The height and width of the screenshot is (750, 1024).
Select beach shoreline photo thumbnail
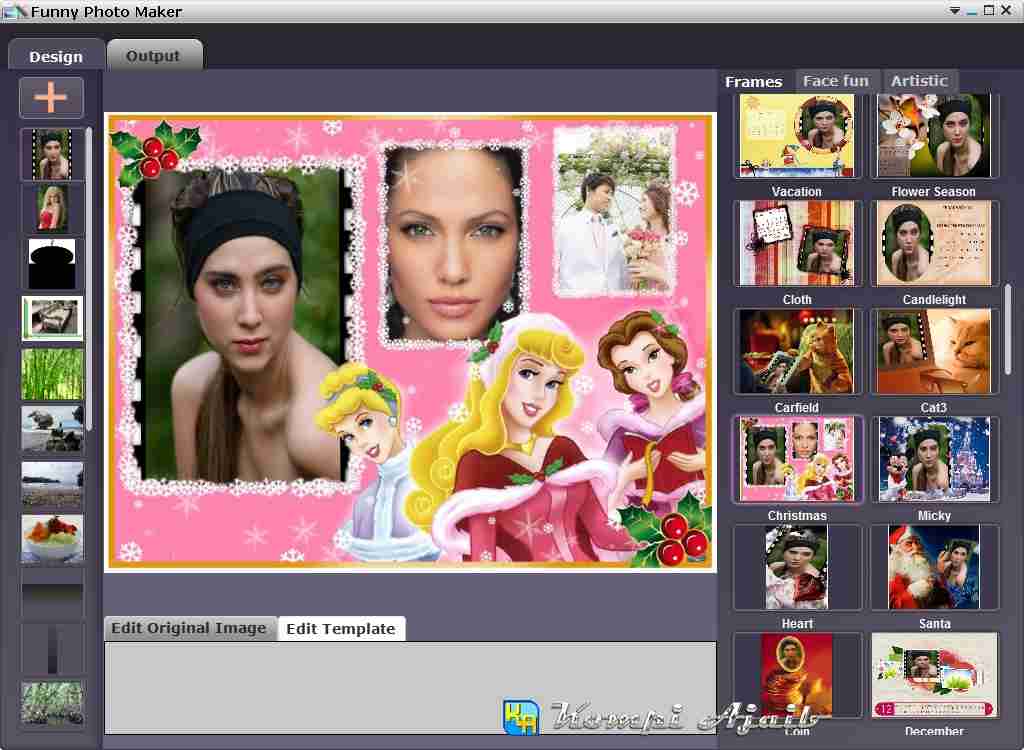tap(52, 484)
